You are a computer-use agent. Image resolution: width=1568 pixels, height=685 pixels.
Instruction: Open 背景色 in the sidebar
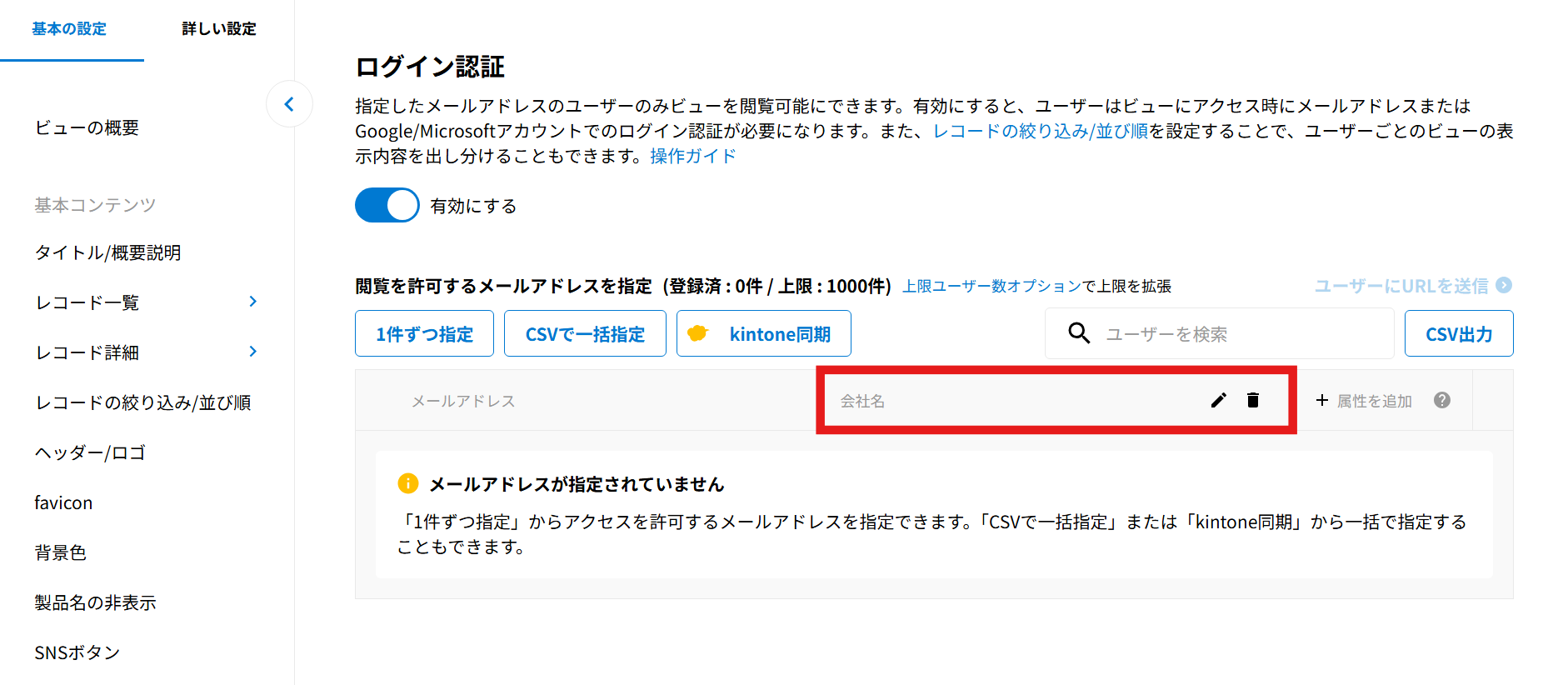coord(61,552)
